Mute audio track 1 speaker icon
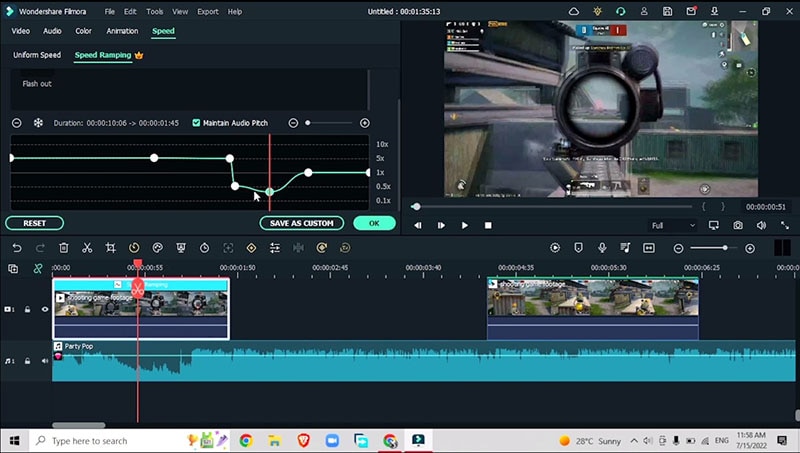The height and width of the screenshot is (453, 800). click(x=45, y=361)
